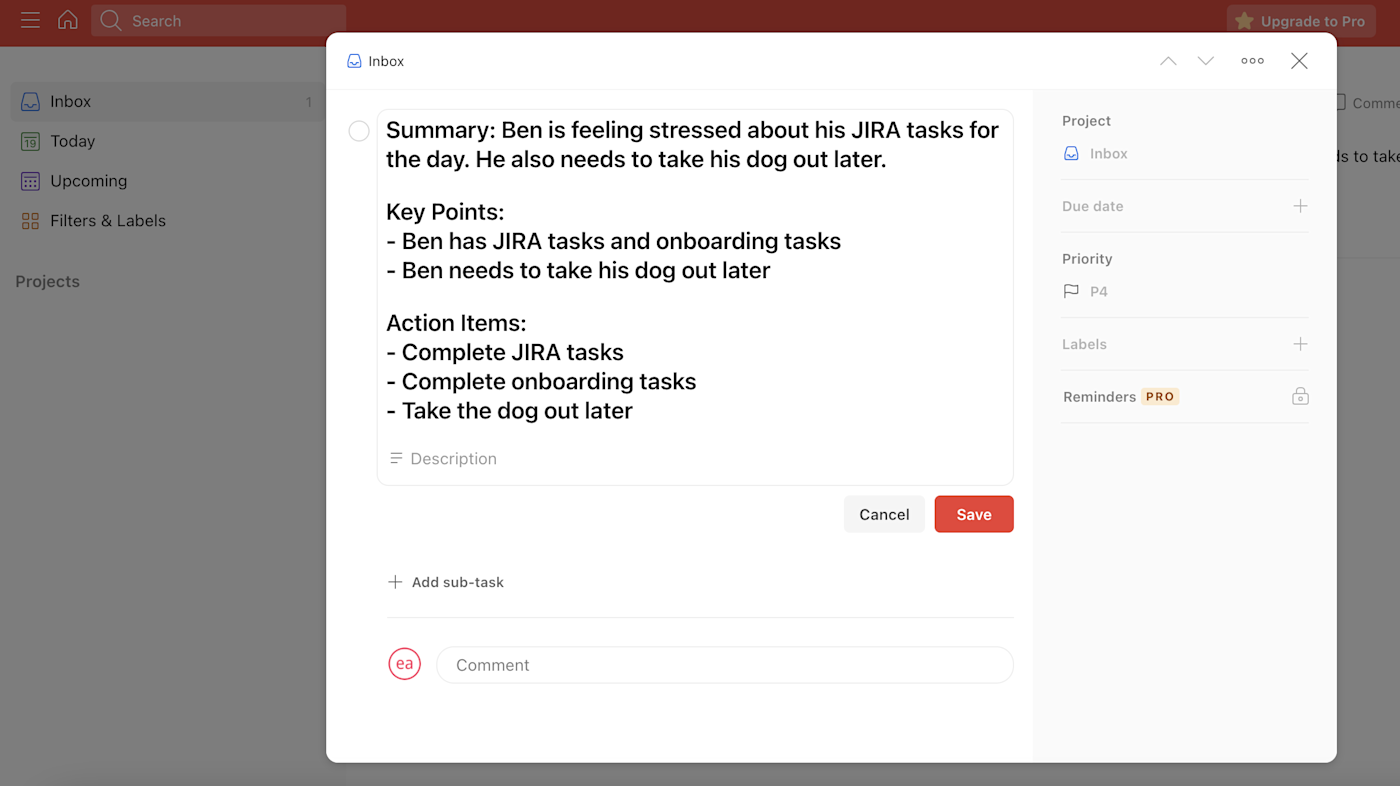Screen dimensions: 1400x786
Task: Click the Today calendar icon
Action: [31, 141]
